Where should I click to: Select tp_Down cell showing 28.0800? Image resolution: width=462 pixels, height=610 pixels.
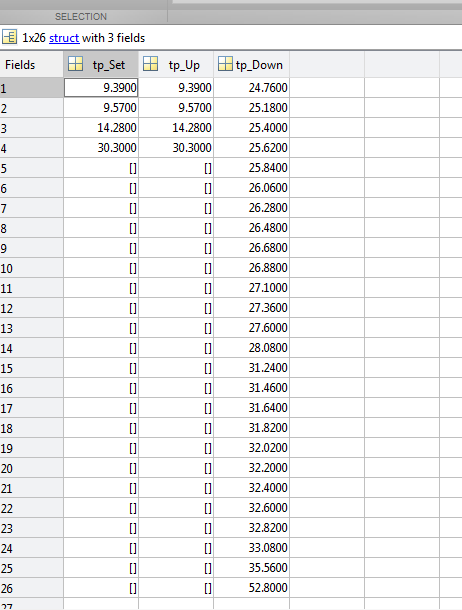pos(252,347)
